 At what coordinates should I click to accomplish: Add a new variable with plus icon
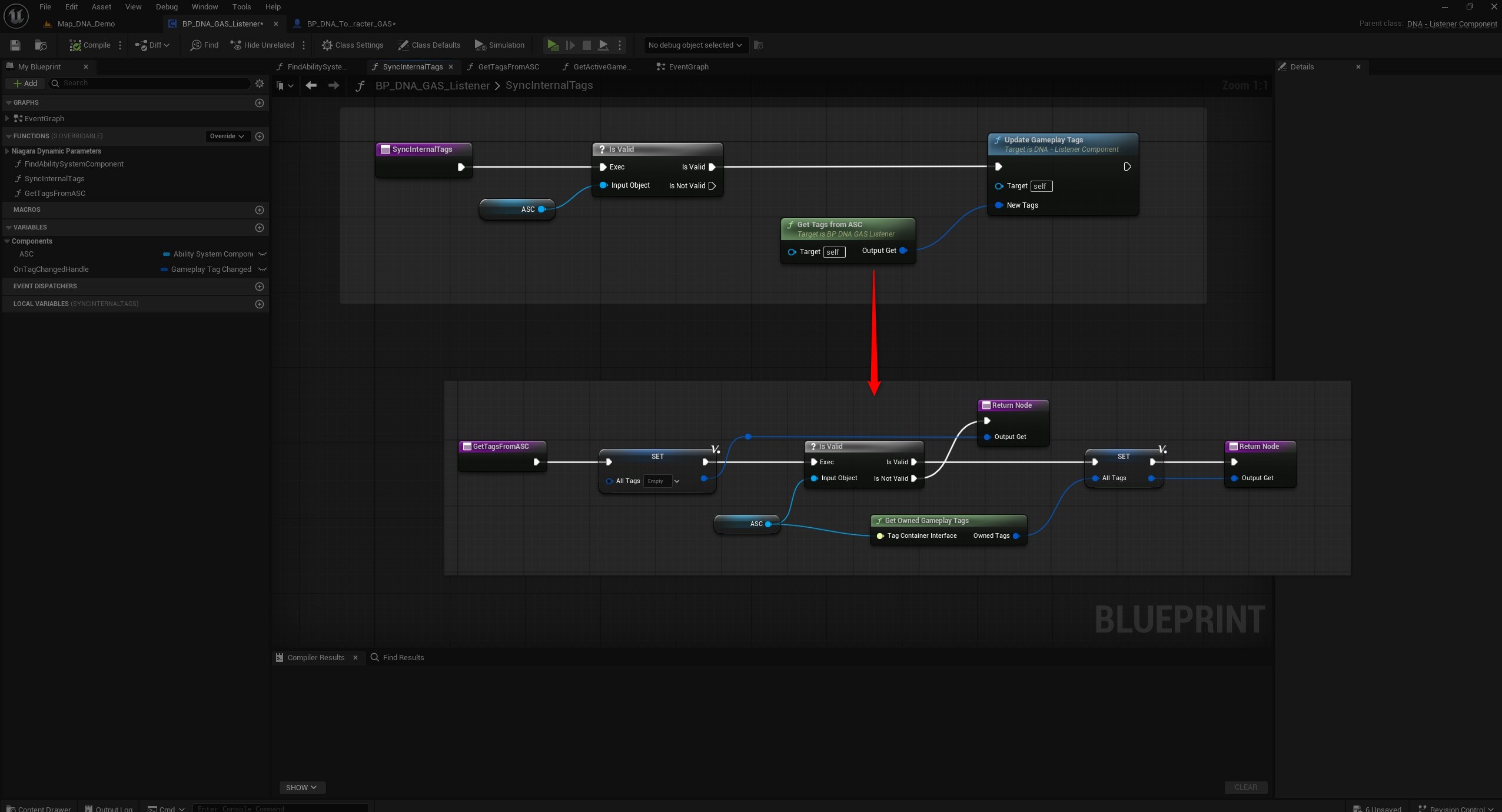pyautogui.click(x=260, y=228)
